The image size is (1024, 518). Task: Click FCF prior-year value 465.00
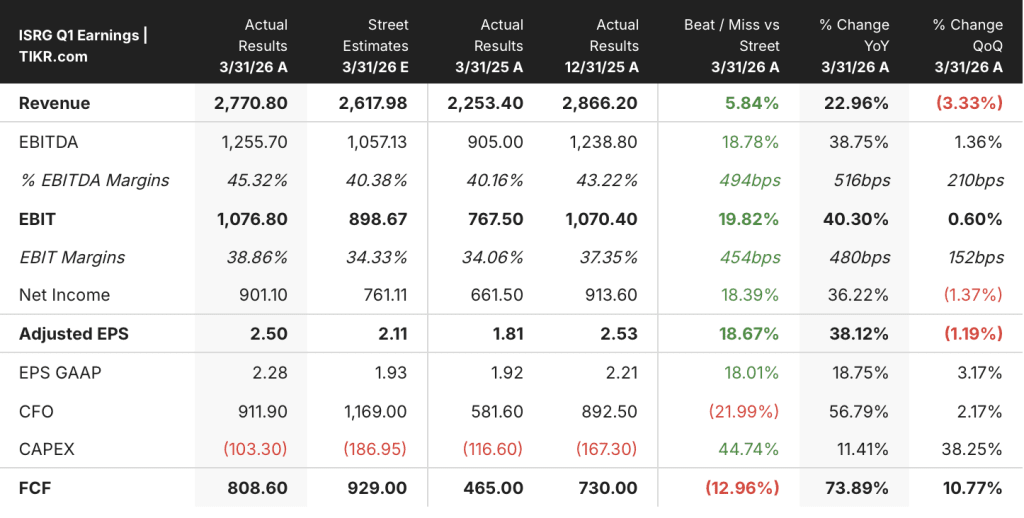[492, 488]
